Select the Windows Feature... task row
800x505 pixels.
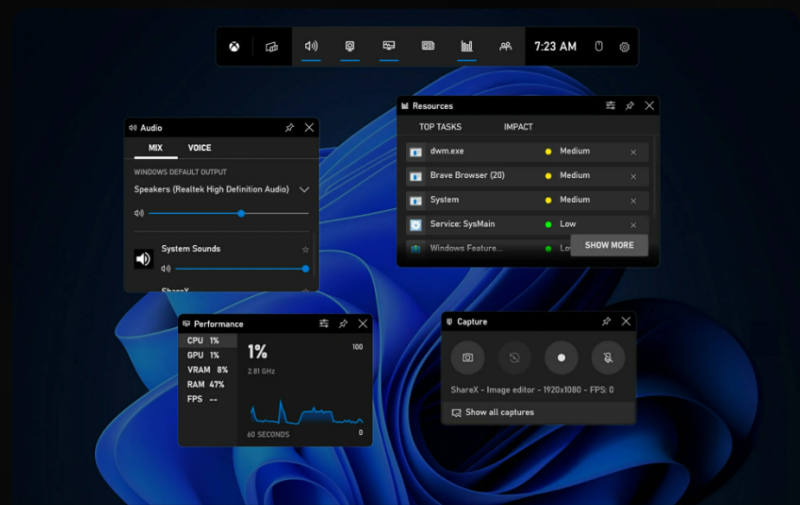pyautogui.click(x=488, y=249)
